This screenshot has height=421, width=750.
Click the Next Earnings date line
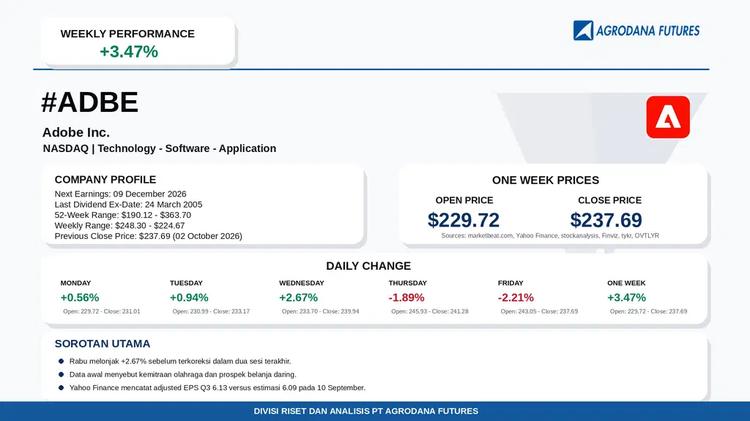(x=121, y=194)
